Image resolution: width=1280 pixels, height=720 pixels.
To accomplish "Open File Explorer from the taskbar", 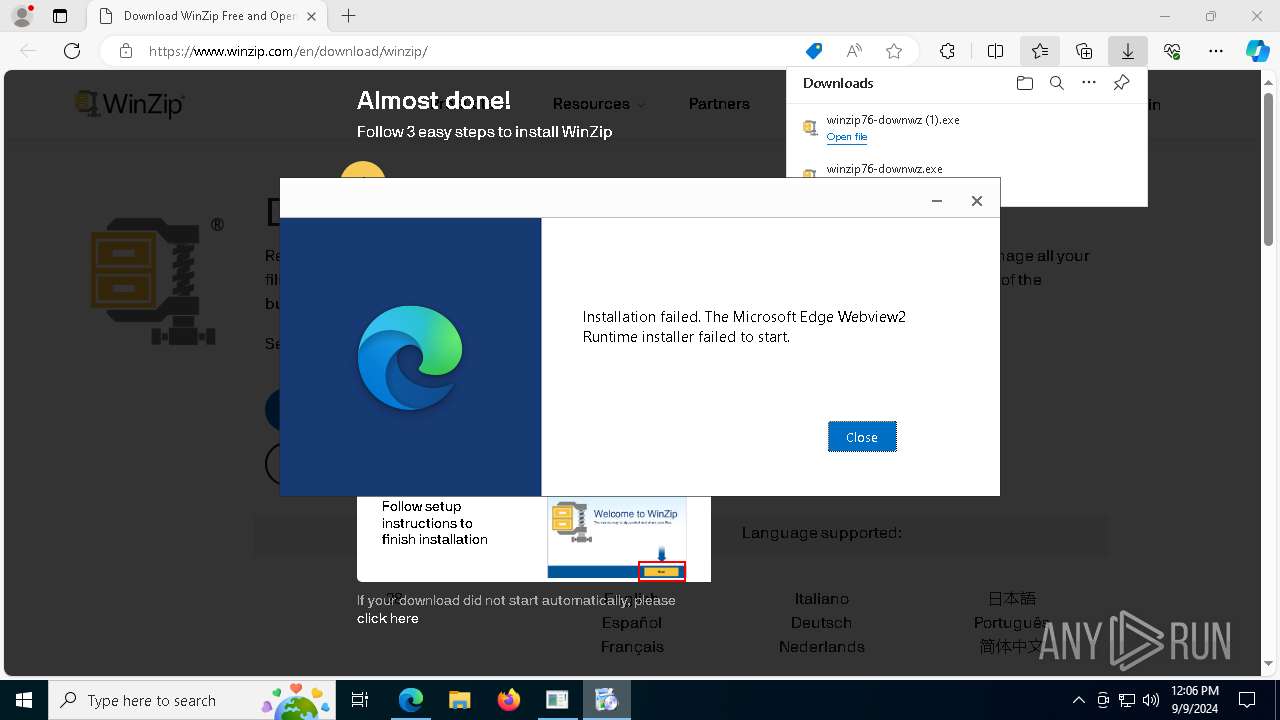I will pyautogui.click(x=460, y=700).
